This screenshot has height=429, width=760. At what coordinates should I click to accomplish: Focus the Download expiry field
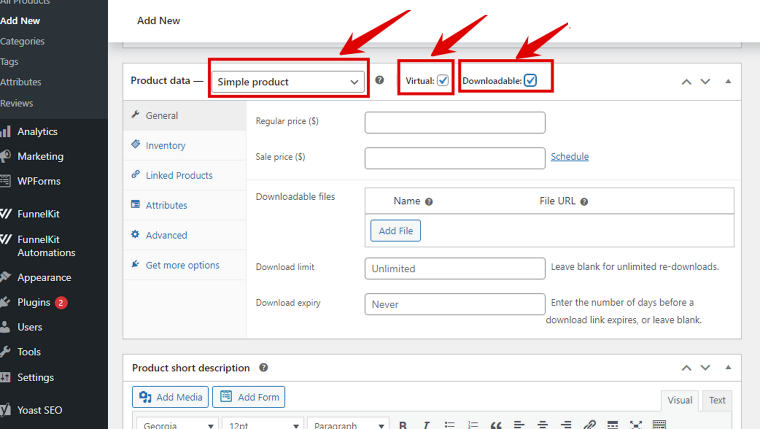(x=455, y=304)
